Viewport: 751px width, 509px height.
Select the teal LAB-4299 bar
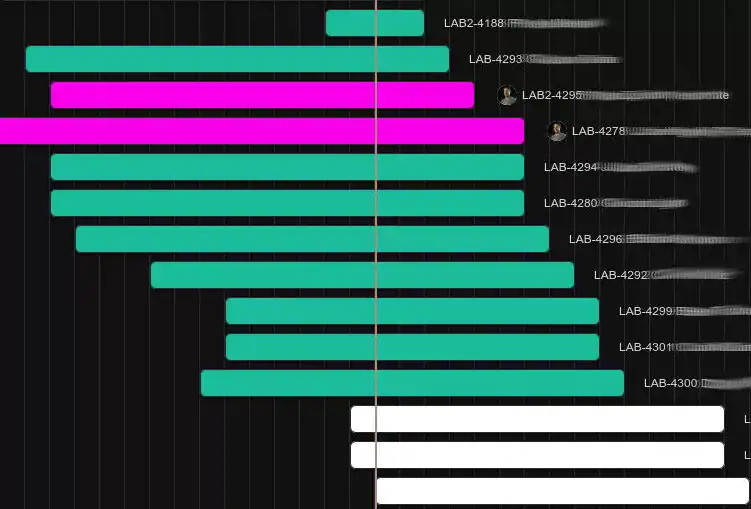412,311
